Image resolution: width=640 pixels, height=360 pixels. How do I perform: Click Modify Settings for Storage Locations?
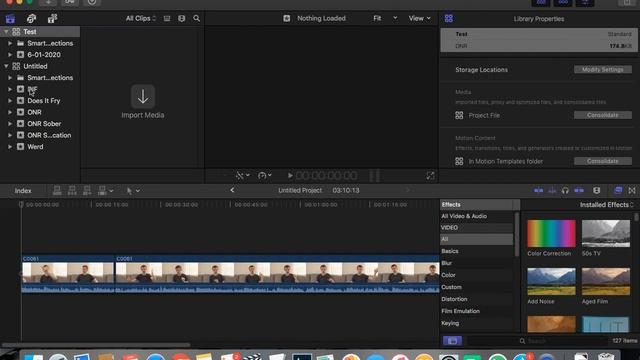(x=603, y=69)
